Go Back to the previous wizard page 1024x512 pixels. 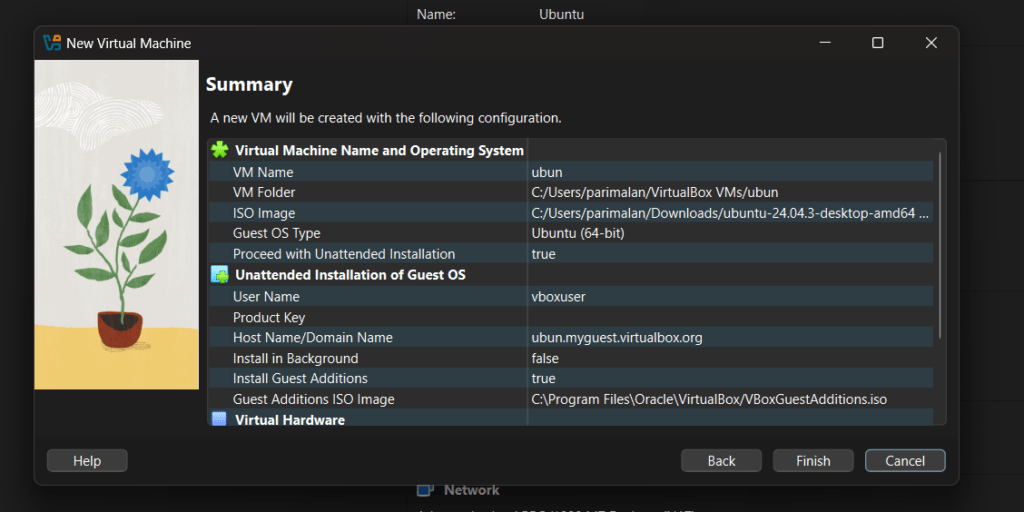pyautogui.click(x=721, y=461)
